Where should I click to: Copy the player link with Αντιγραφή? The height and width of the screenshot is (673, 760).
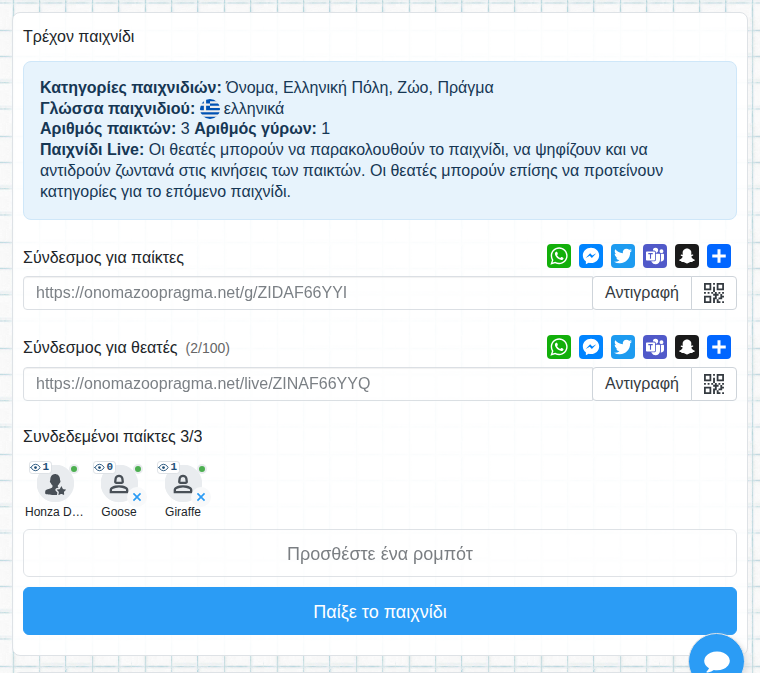pos(642,293)
